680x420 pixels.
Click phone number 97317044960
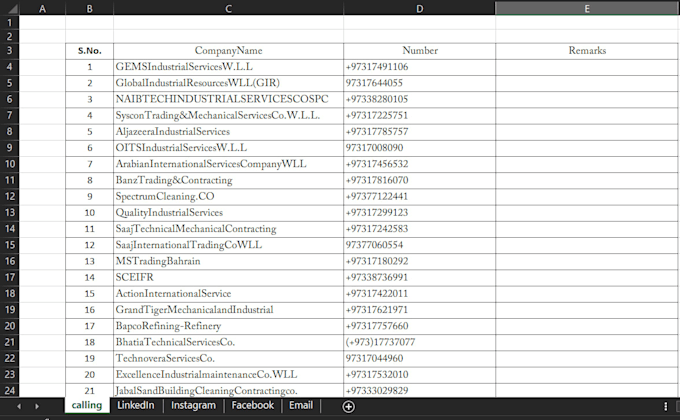[419, 358]
